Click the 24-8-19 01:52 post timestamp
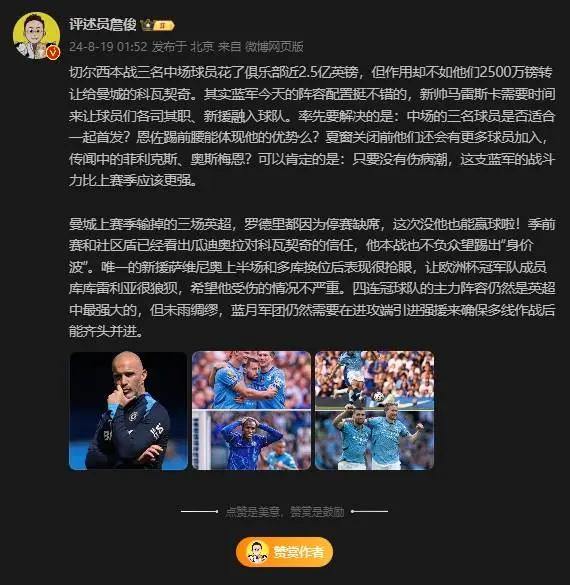This screenshot has height=585, width=570. [x=108, y=47]
